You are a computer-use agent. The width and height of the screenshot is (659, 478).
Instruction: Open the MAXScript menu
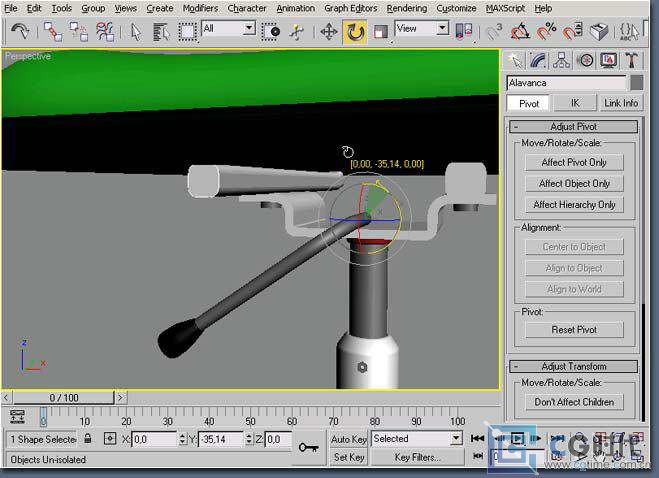tap(505, 8)
